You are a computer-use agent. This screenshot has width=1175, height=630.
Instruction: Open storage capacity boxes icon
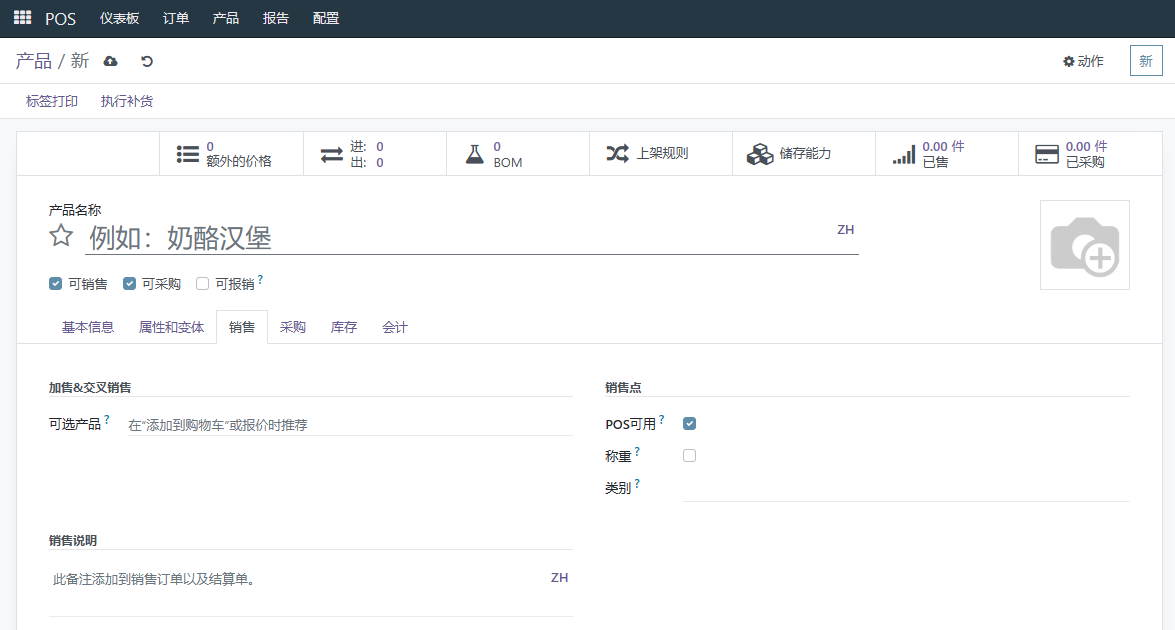click(x=760, y=154)
